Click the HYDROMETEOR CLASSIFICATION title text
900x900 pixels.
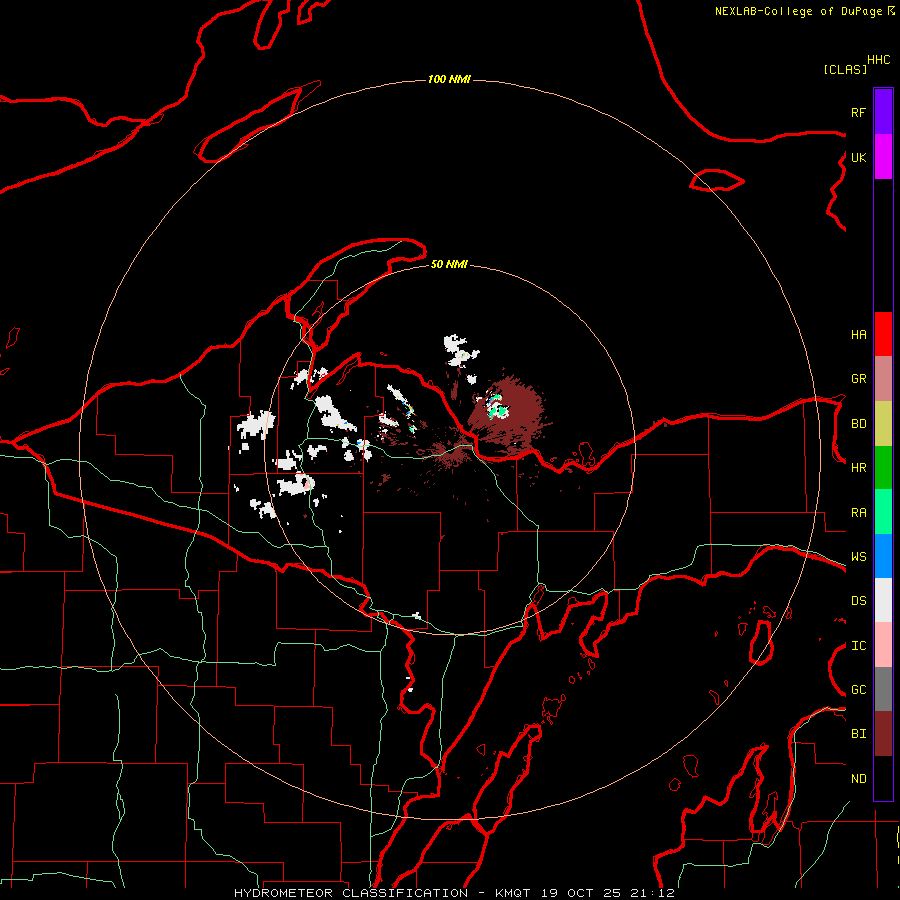pos(351,893)
